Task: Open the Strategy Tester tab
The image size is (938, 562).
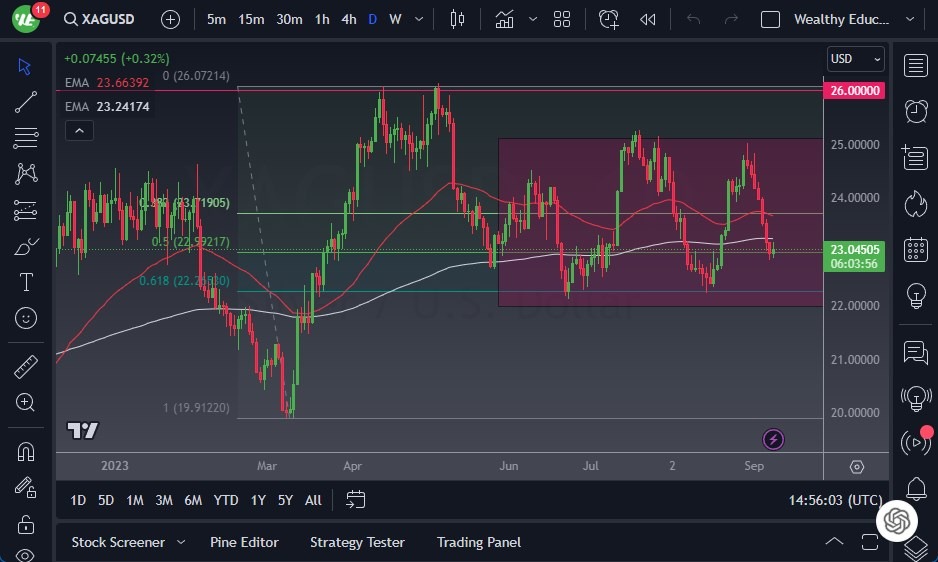Action: 357,542
